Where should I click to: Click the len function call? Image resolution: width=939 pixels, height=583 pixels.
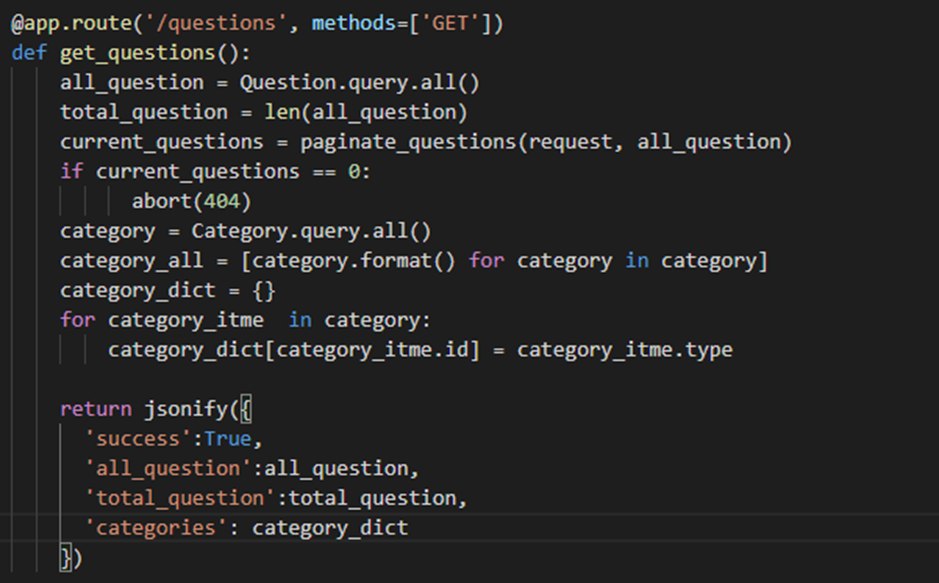[x=366, y=113]
